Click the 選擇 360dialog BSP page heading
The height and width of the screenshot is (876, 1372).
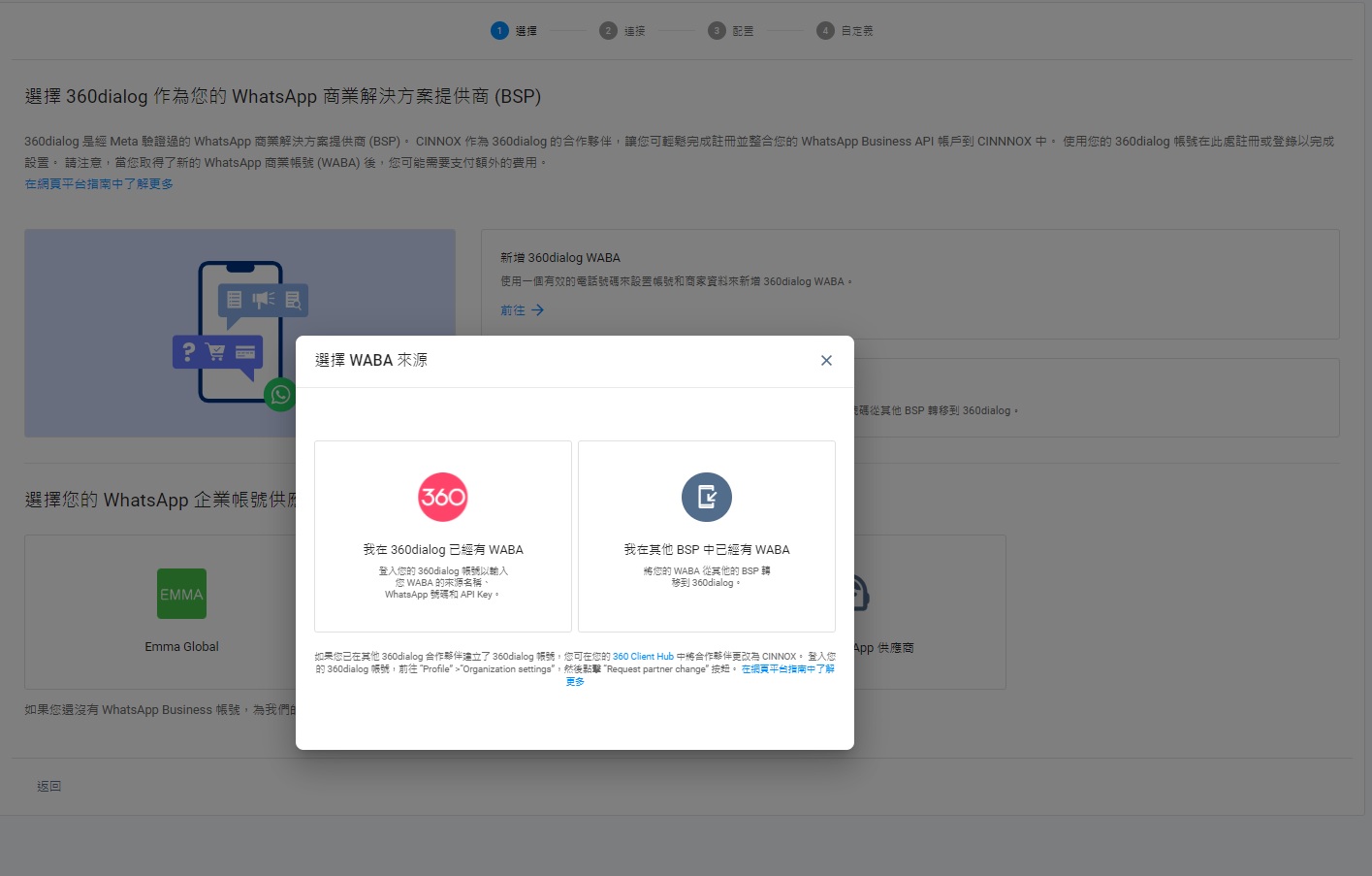pyautogui.click(x=283, y=97)
